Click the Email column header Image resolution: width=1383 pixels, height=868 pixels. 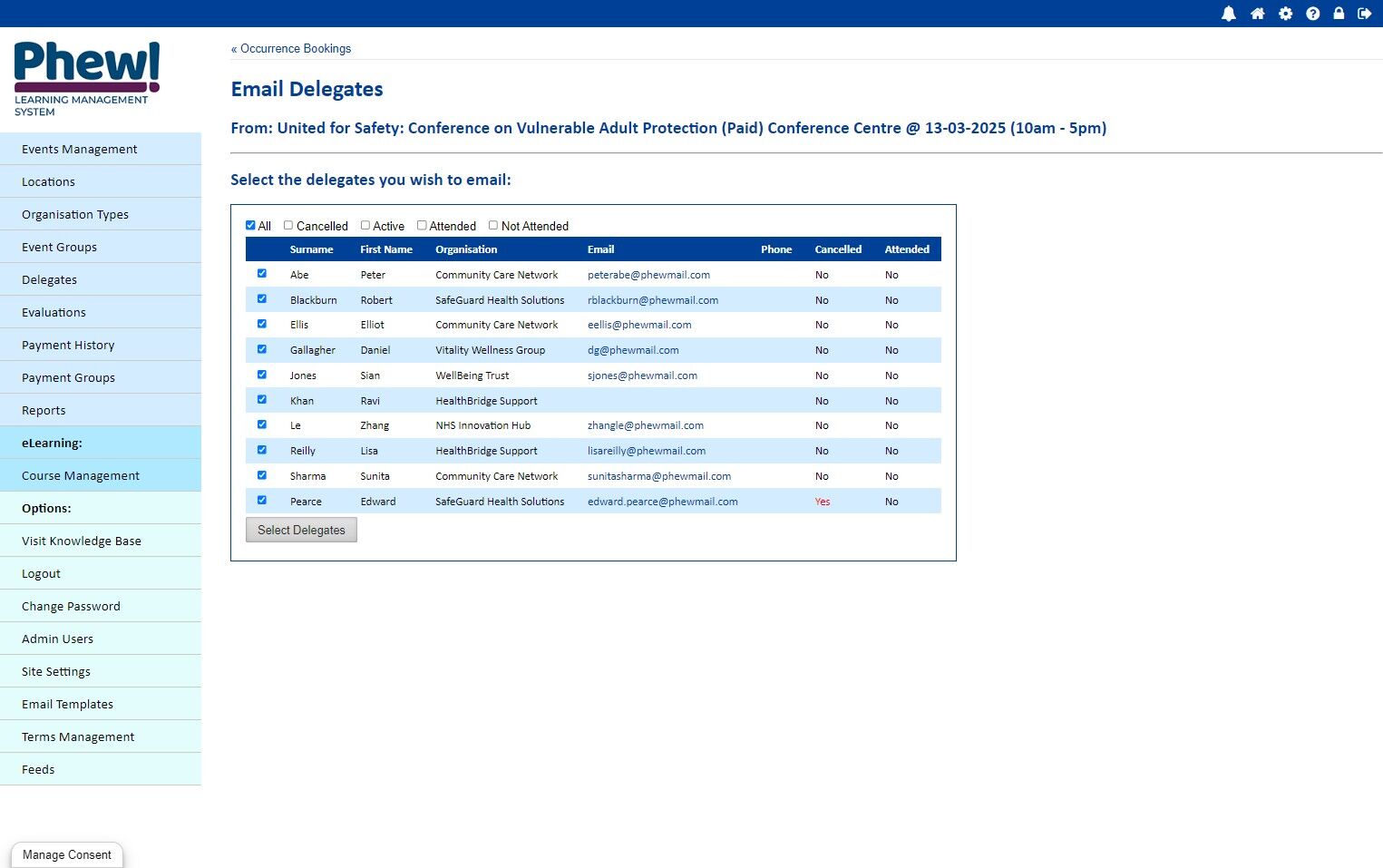tap(600, 249)
